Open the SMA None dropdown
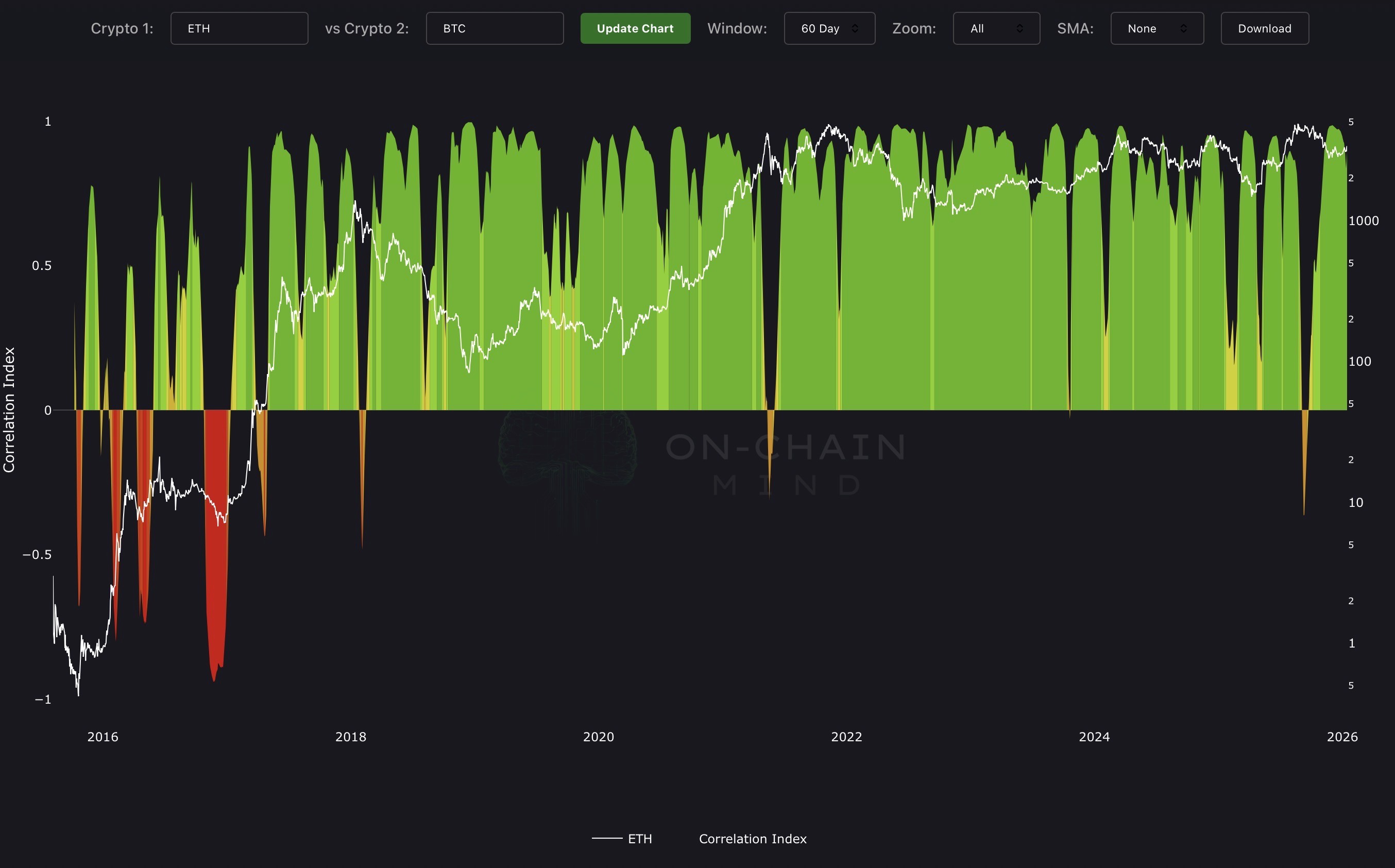Screen dimensions: 1395x868 [1156, 28]
